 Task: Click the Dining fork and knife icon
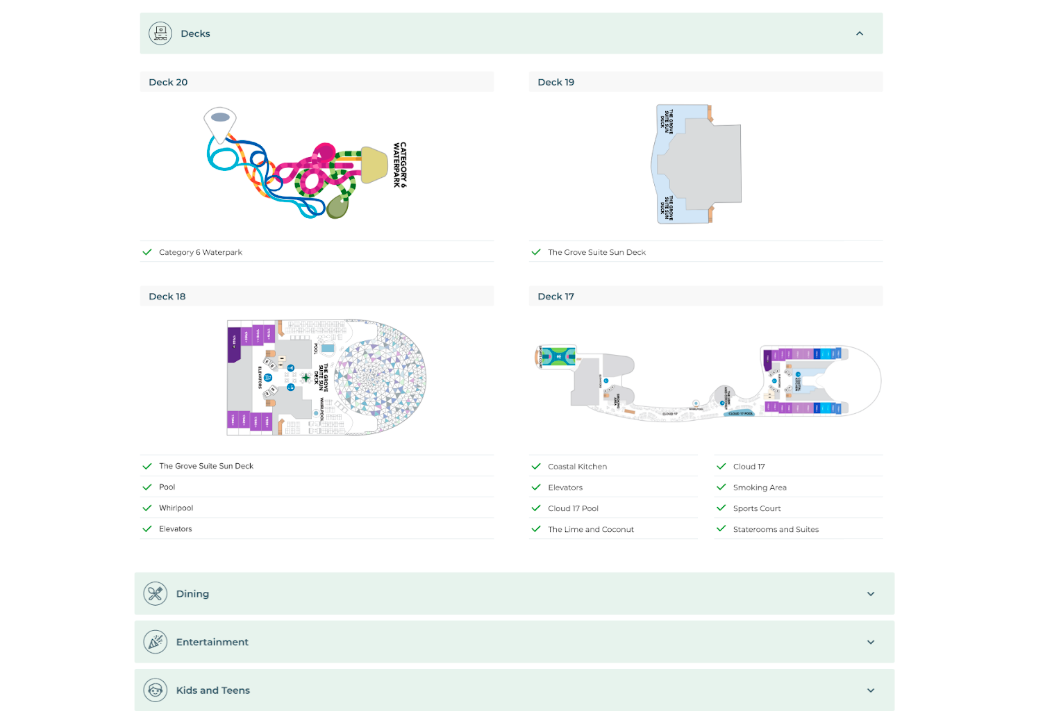tap(155, 594)
